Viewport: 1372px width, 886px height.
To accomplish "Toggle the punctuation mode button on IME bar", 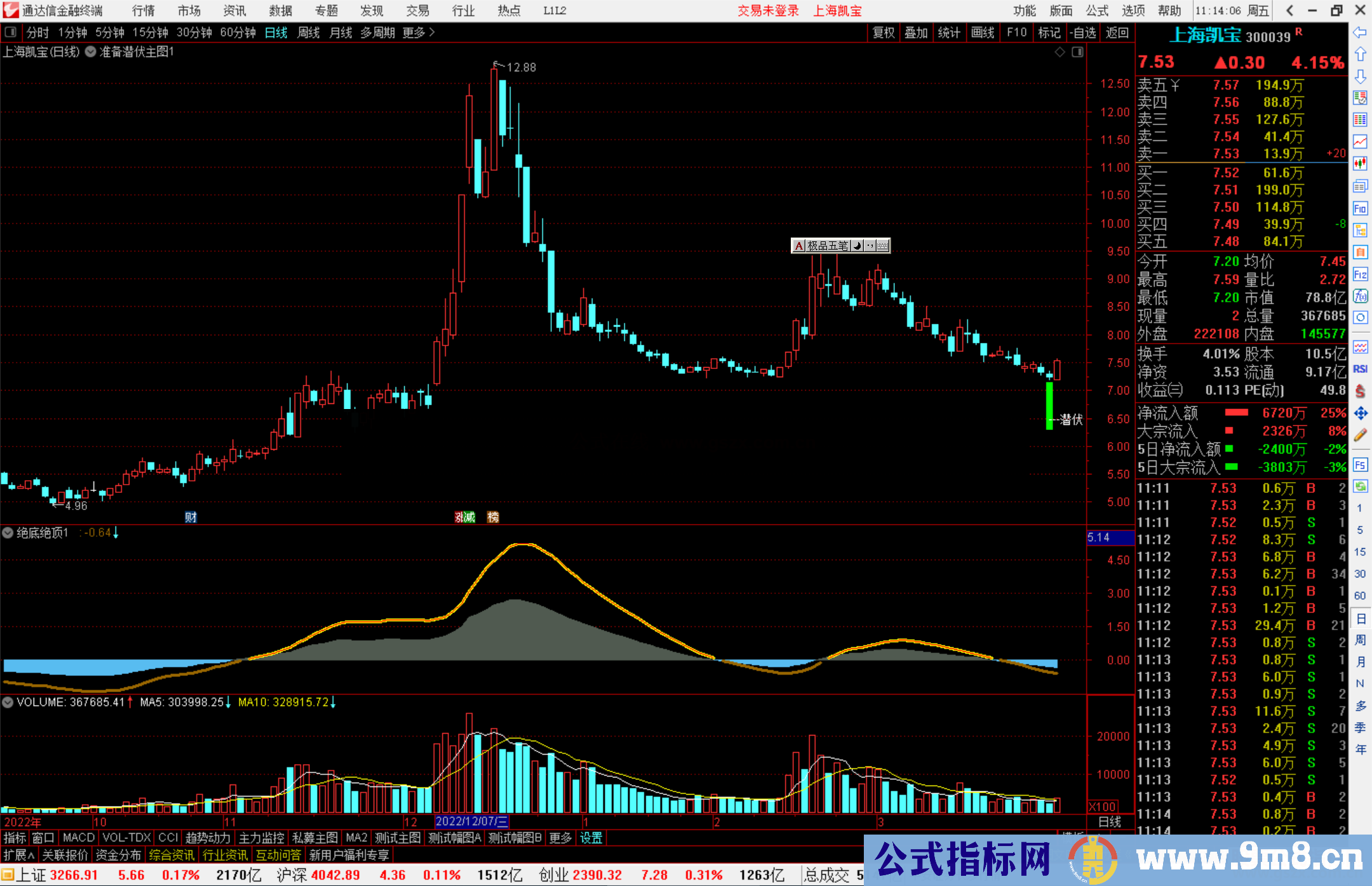I will click(x=870, y=246).
